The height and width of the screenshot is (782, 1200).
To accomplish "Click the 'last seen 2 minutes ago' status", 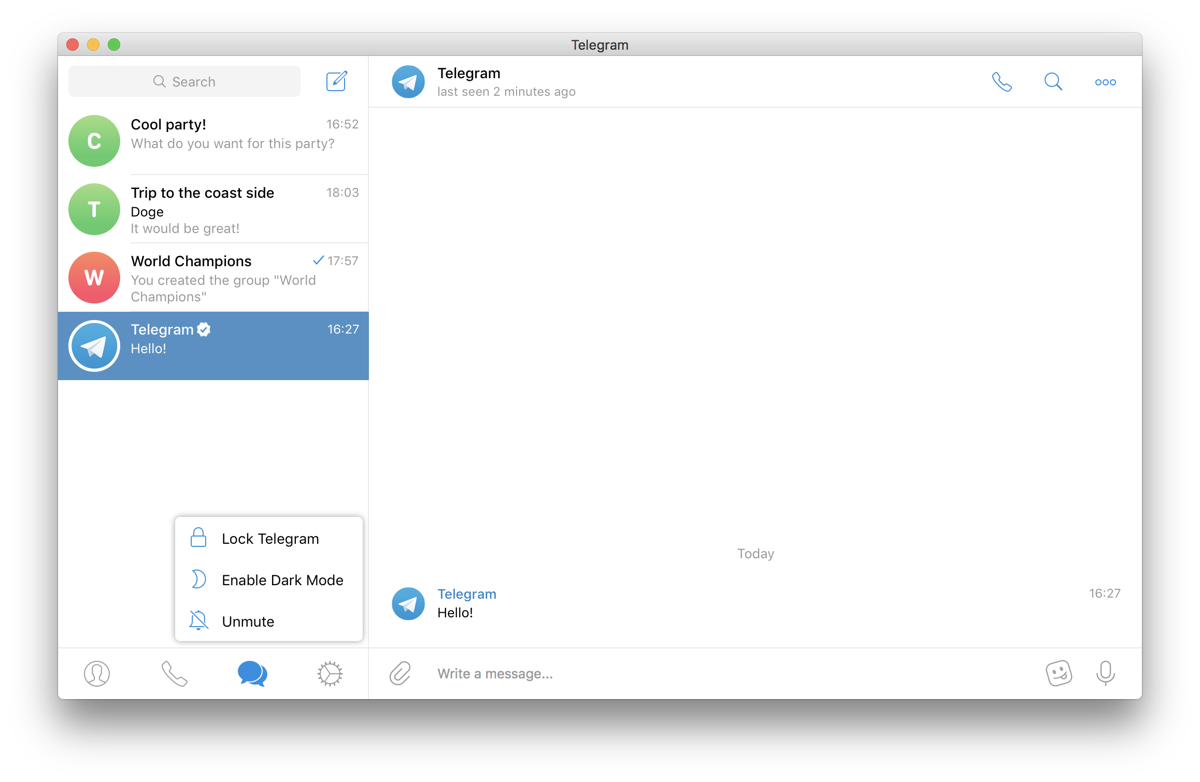I will [x=506, y=92].
